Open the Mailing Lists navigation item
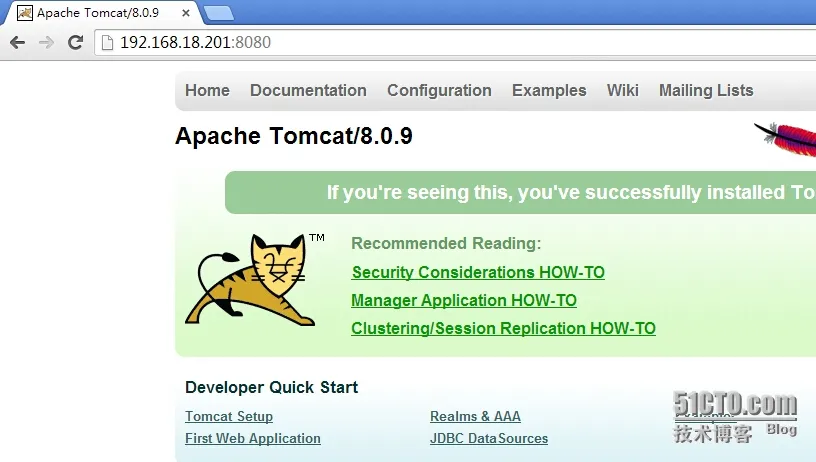 [x=706, y=91]
